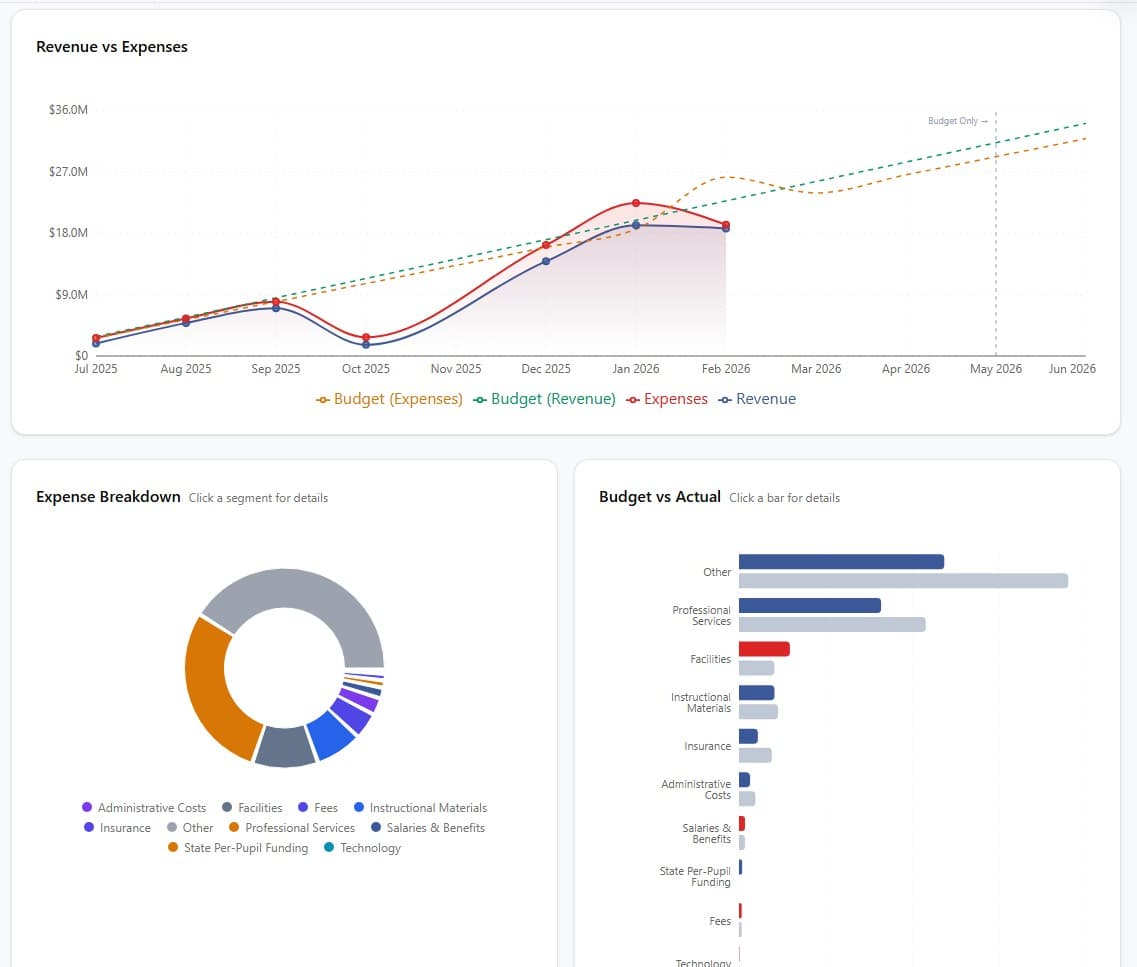Click the gray Insurance budget bar
1137x967 pixels.
pos(755,755)
